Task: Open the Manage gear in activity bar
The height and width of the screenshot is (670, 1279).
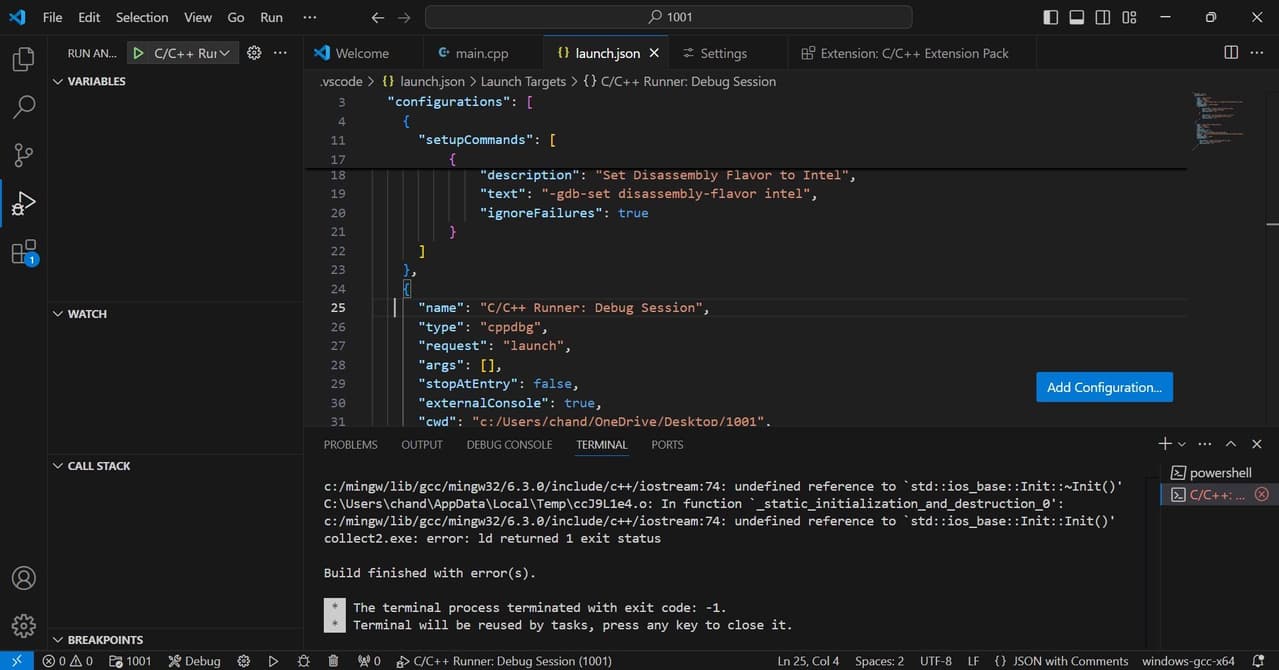Action: 23,626
